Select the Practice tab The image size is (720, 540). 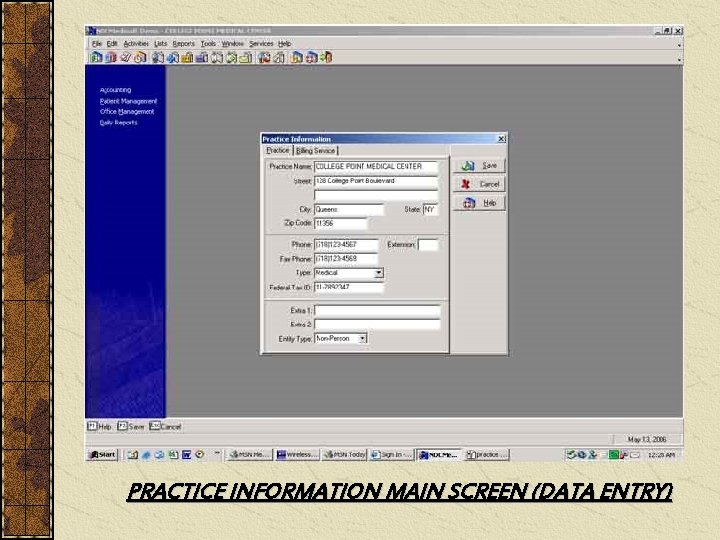278,150
